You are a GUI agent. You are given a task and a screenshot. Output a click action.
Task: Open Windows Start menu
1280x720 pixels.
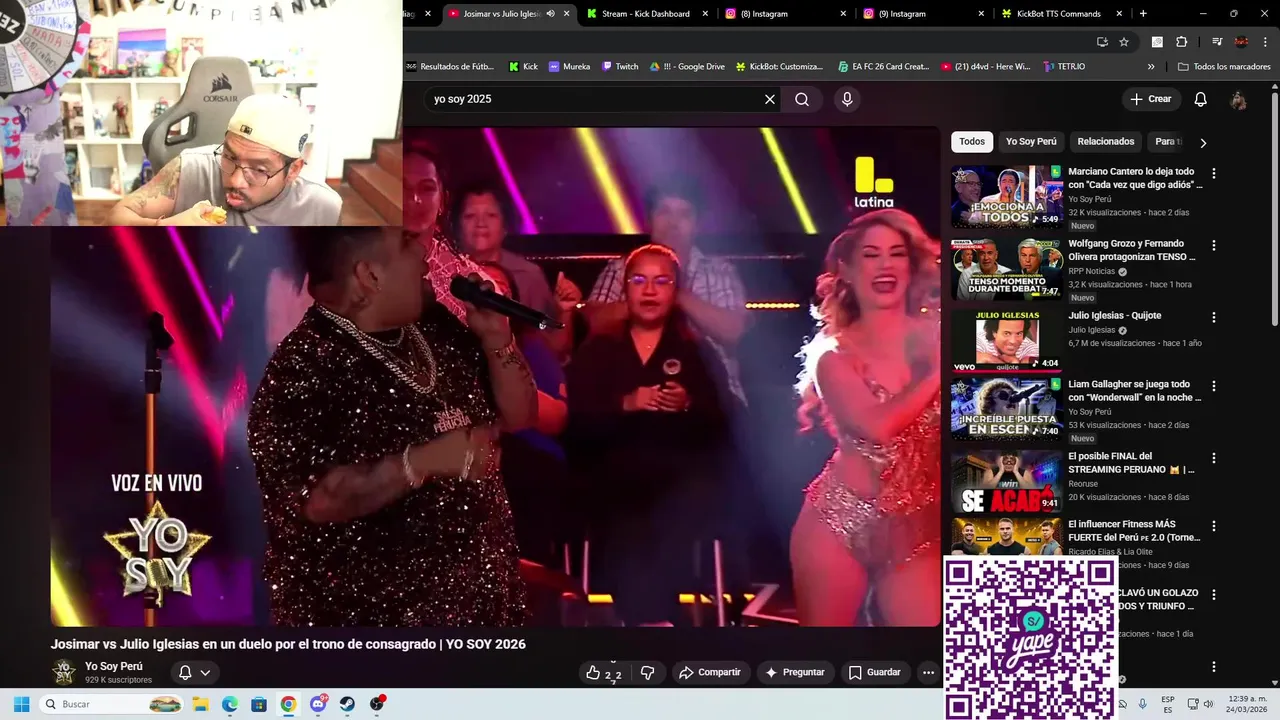tap(21, 704)
